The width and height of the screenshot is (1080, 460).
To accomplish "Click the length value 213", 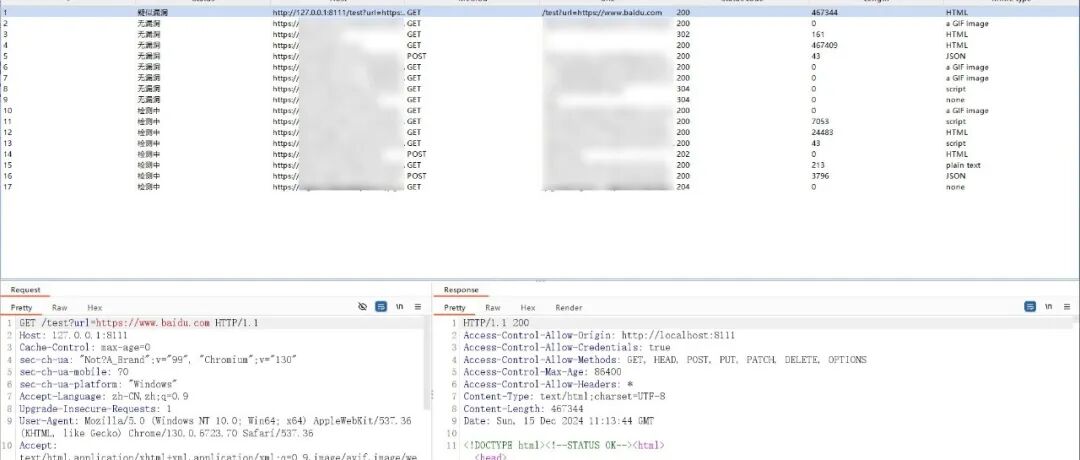I will click(818, 165).
